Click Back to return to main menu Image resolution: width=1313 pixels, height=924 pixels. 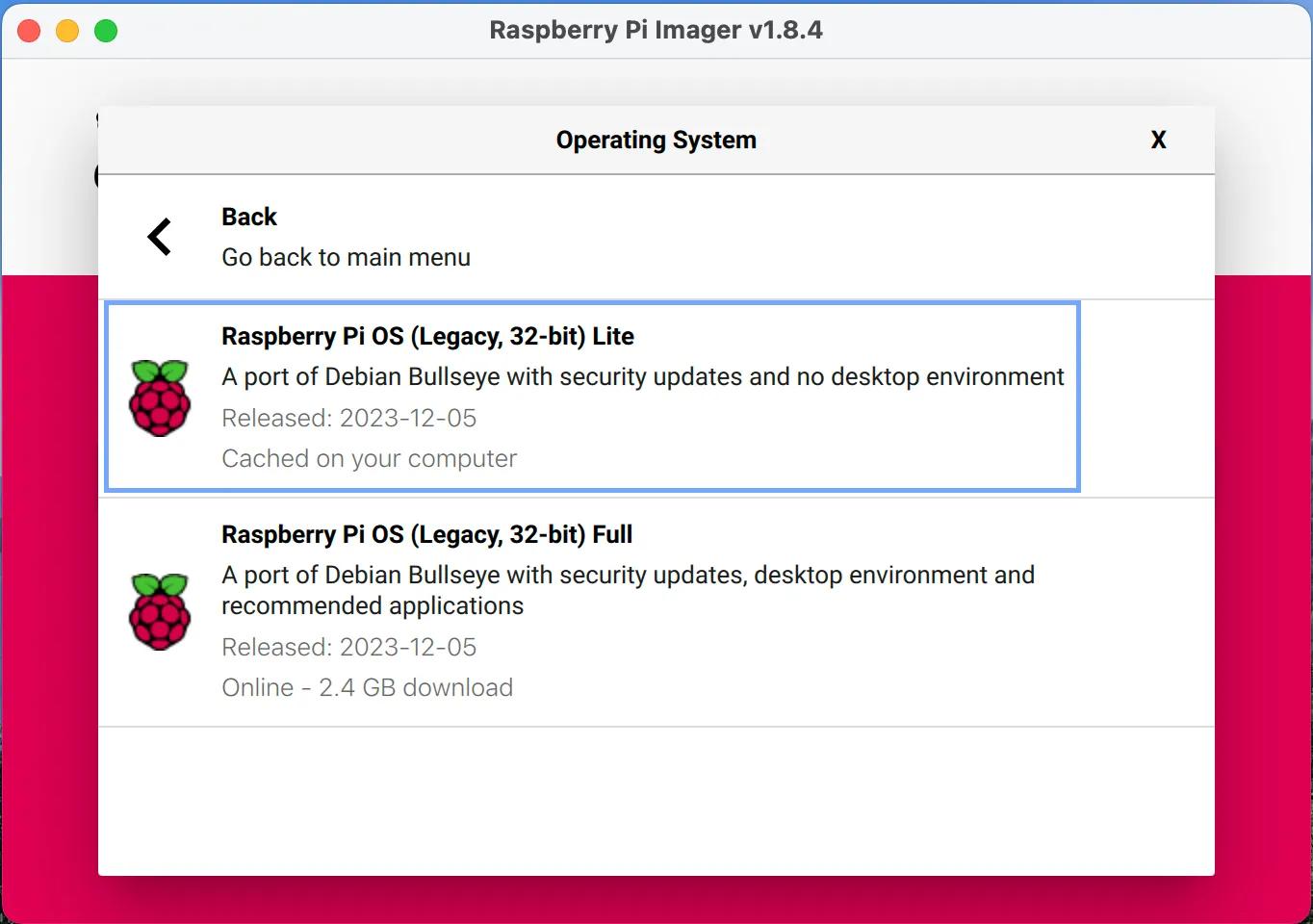point(248,217)
